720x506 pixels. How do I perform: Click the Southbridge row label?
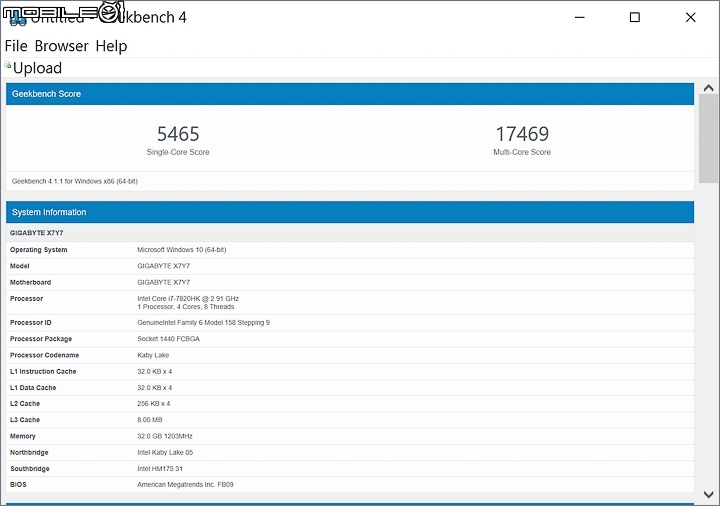(x=30, y=469)
